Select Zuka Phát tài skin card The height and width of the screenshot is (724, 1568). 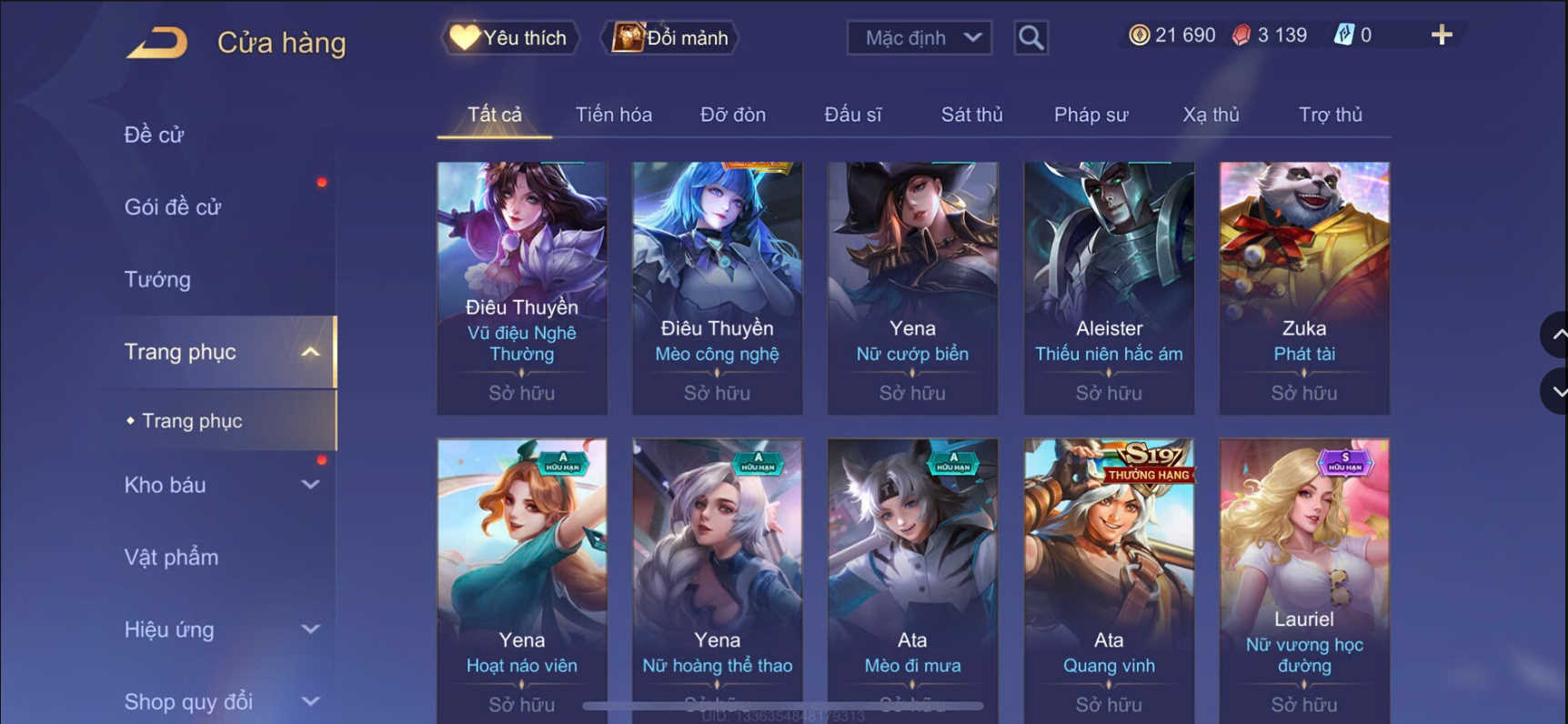1304,287
